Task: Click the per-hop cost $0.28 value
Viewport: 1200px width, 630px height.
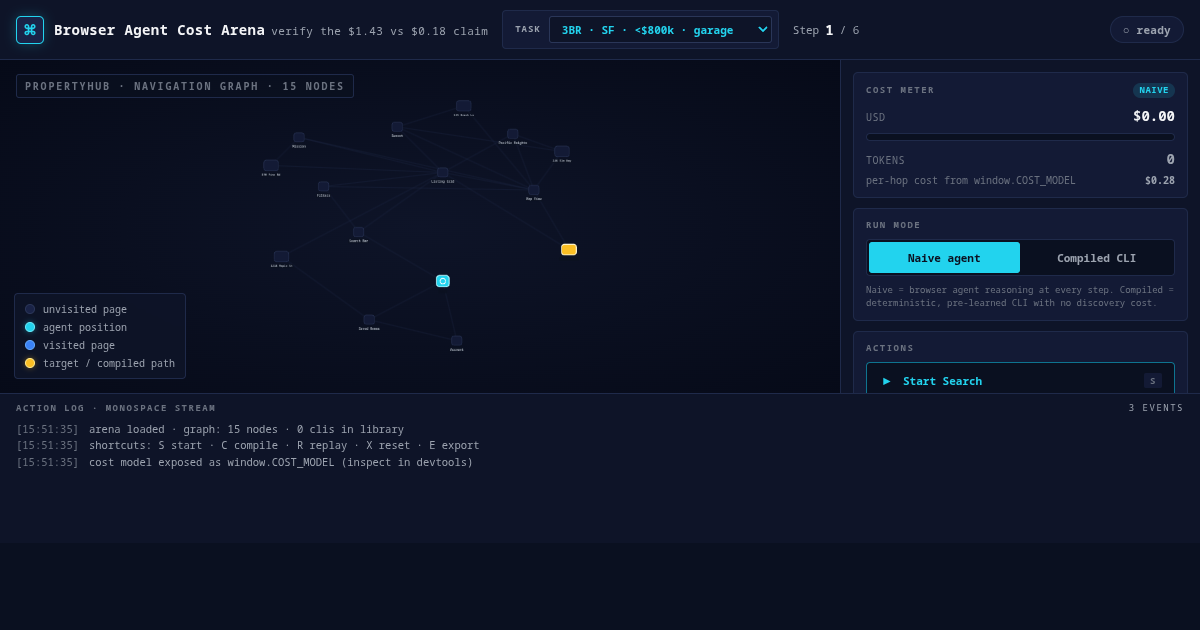Action: (x=1160, y=181)
